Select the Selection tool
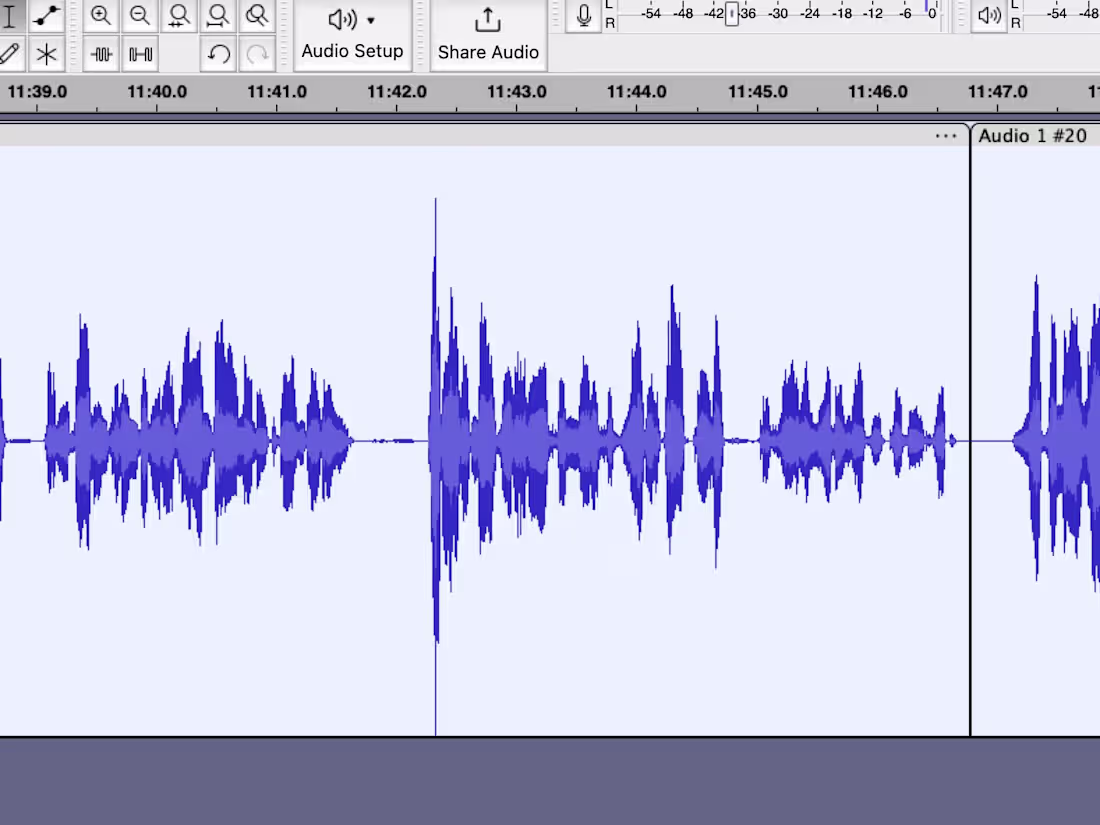The height and width of the screenshot is (825, 1100). click(10, 15)
